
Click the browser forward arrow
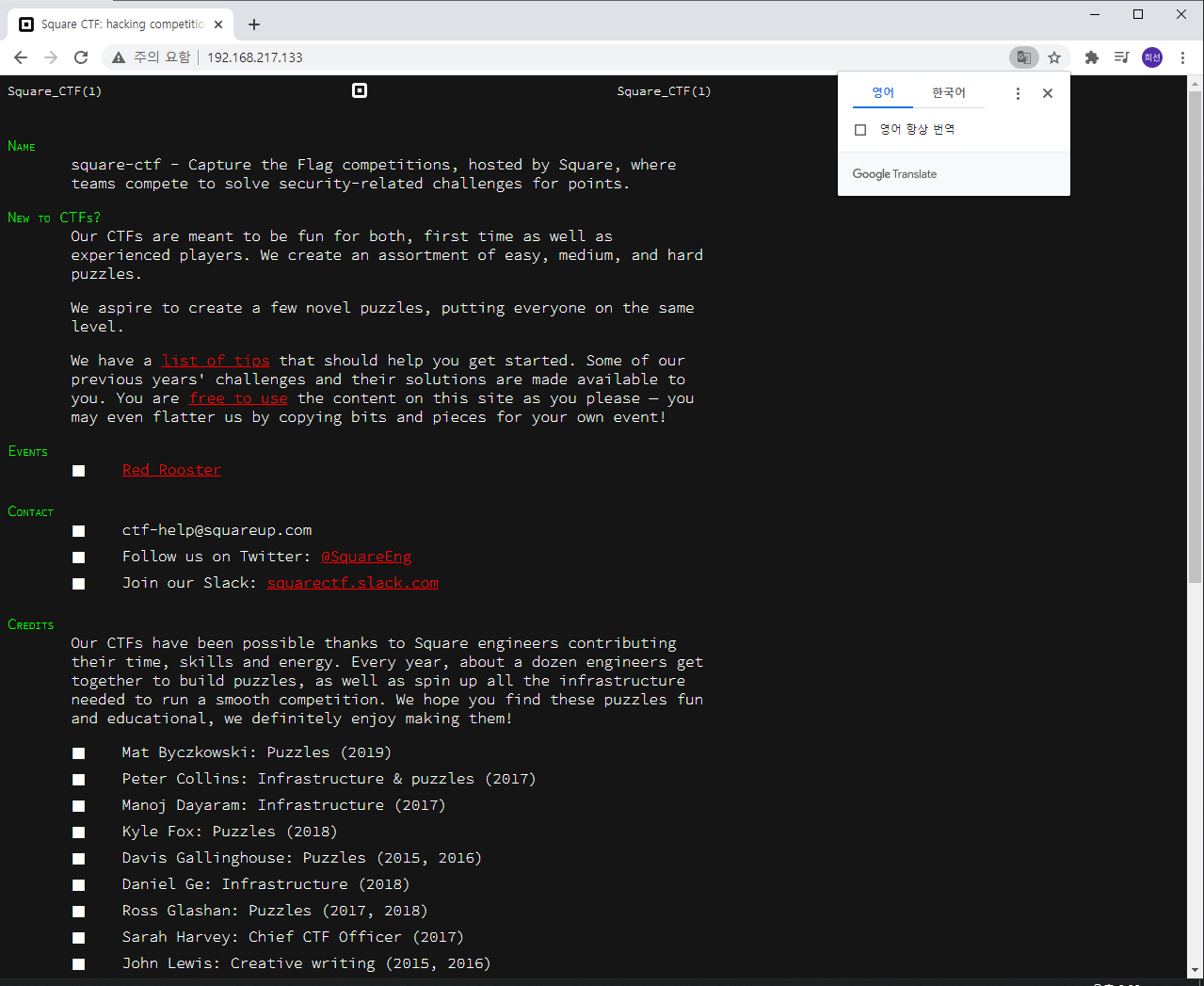pyautogui.click(x=51, y=57)
